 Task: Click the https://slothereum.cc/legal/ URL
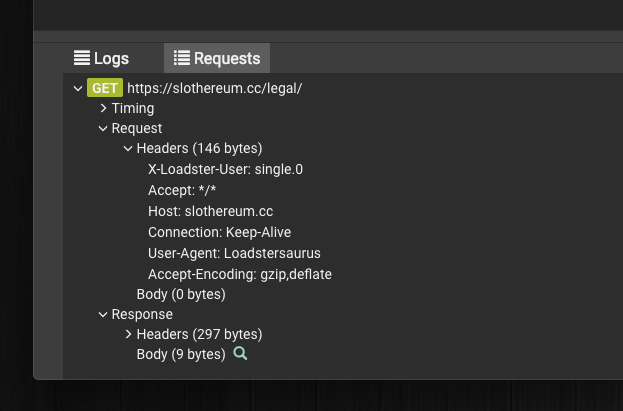click(215, 88)
